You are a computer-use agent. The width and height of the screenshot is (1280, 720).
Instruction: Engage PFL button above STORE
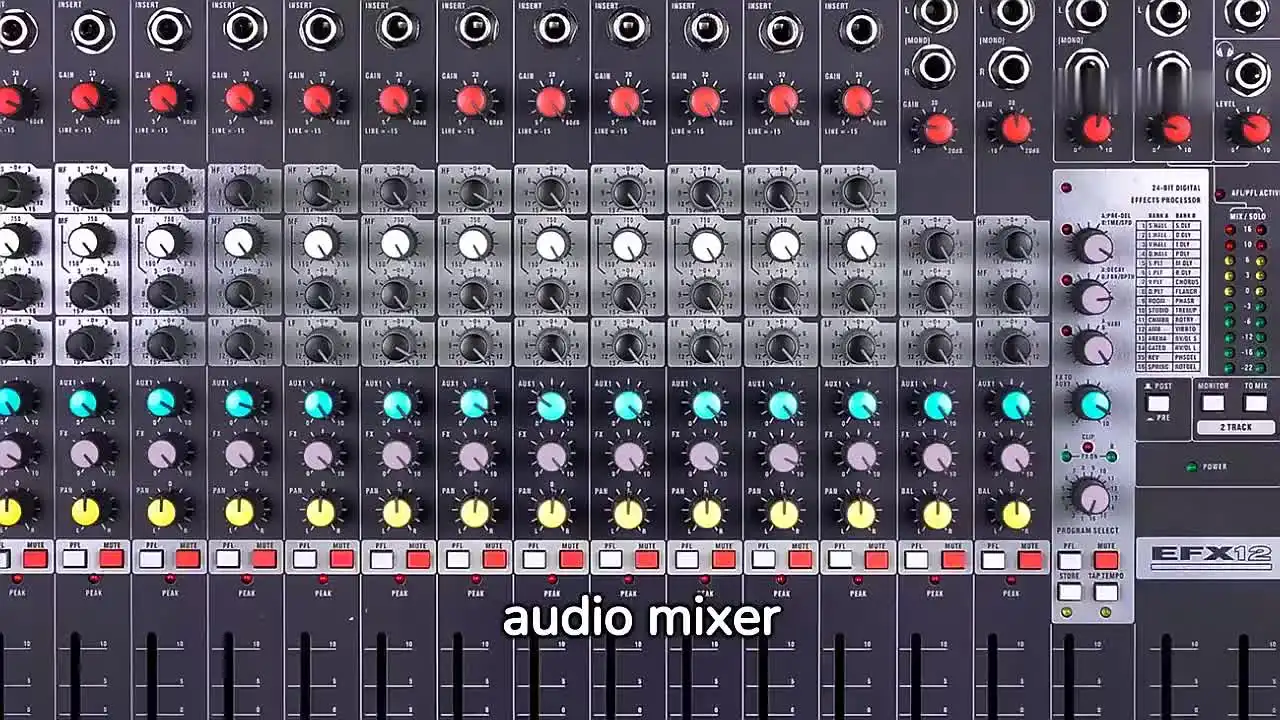[1070, 561]
